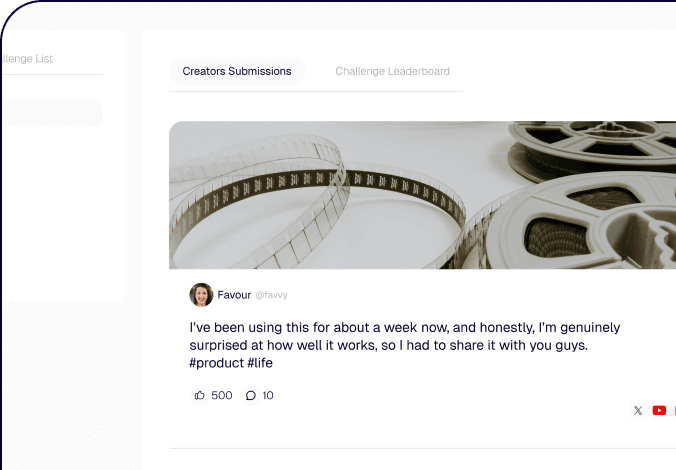Click the post text starting "I've been using"

coord(404,336)
